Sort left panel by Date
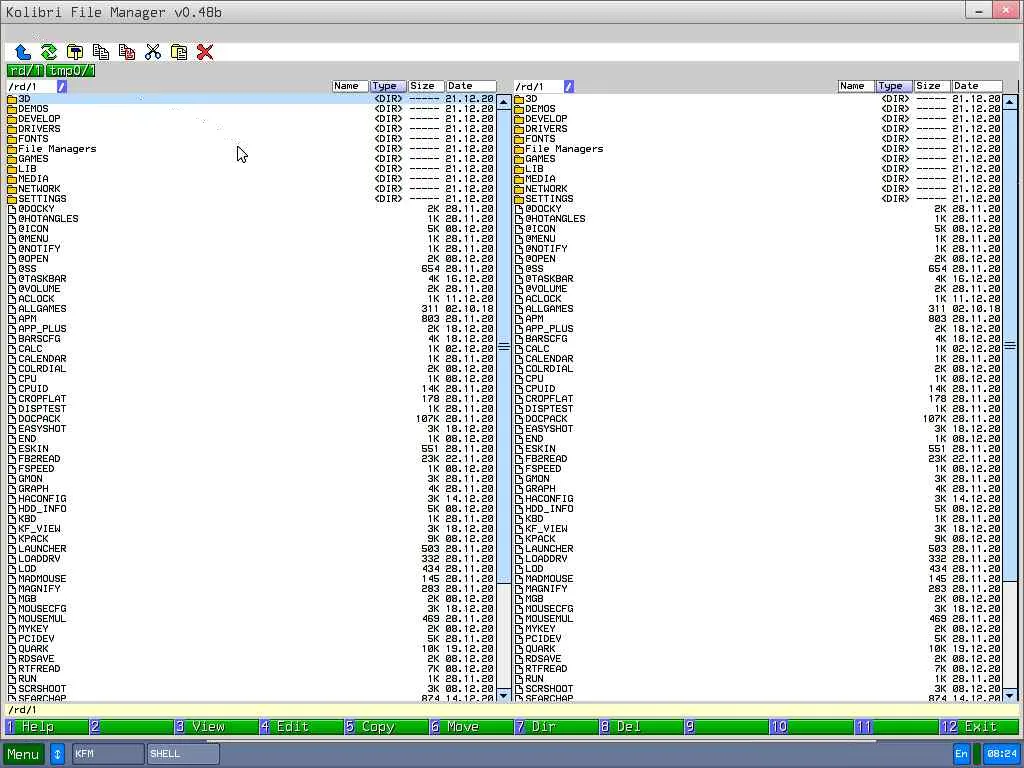The height and width of the screenshot is (768, 1024). (471, 86)
